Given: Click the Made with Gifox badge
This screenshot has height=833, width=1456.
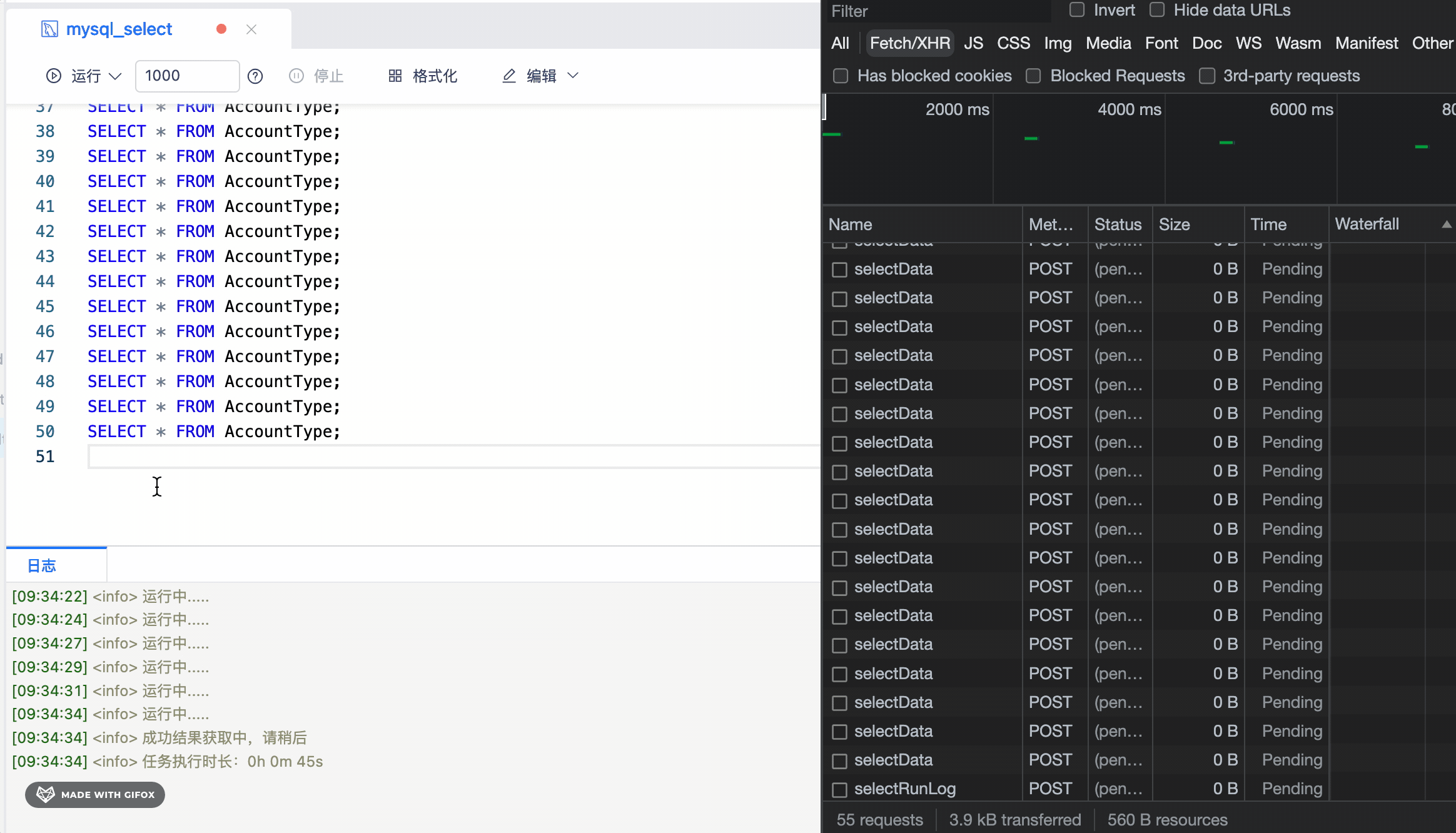Looking at the screenshot, I should point(95,794).
